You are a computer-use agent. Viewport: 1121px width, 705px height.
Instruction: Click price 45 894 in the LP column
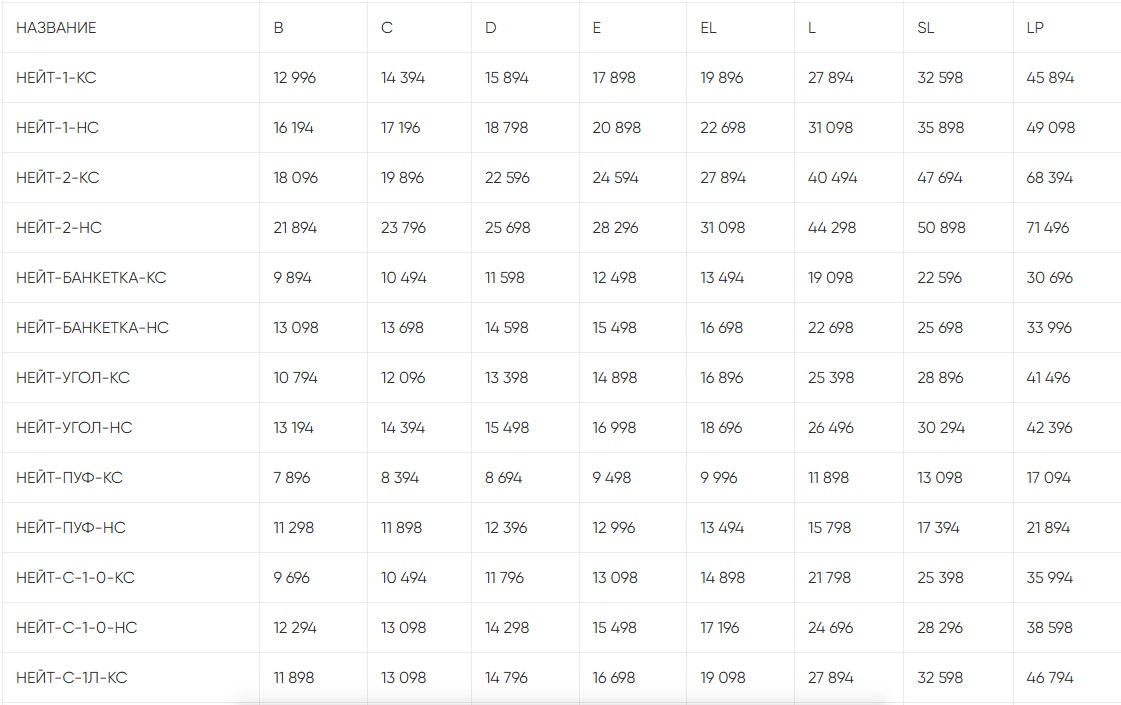pyautogui.click(x=1050, y=78)
